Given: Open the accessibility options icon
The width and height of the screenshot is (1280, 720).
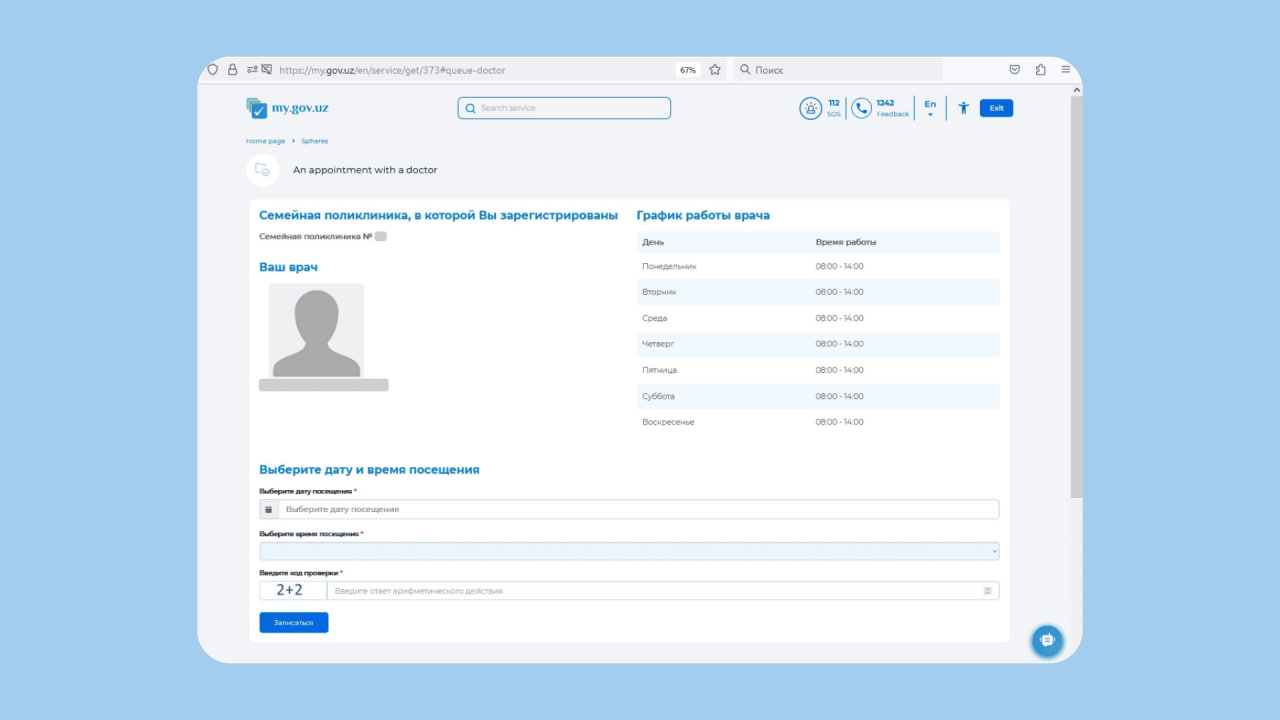Looking at the screenshot, I should click(x=963, y=108).
